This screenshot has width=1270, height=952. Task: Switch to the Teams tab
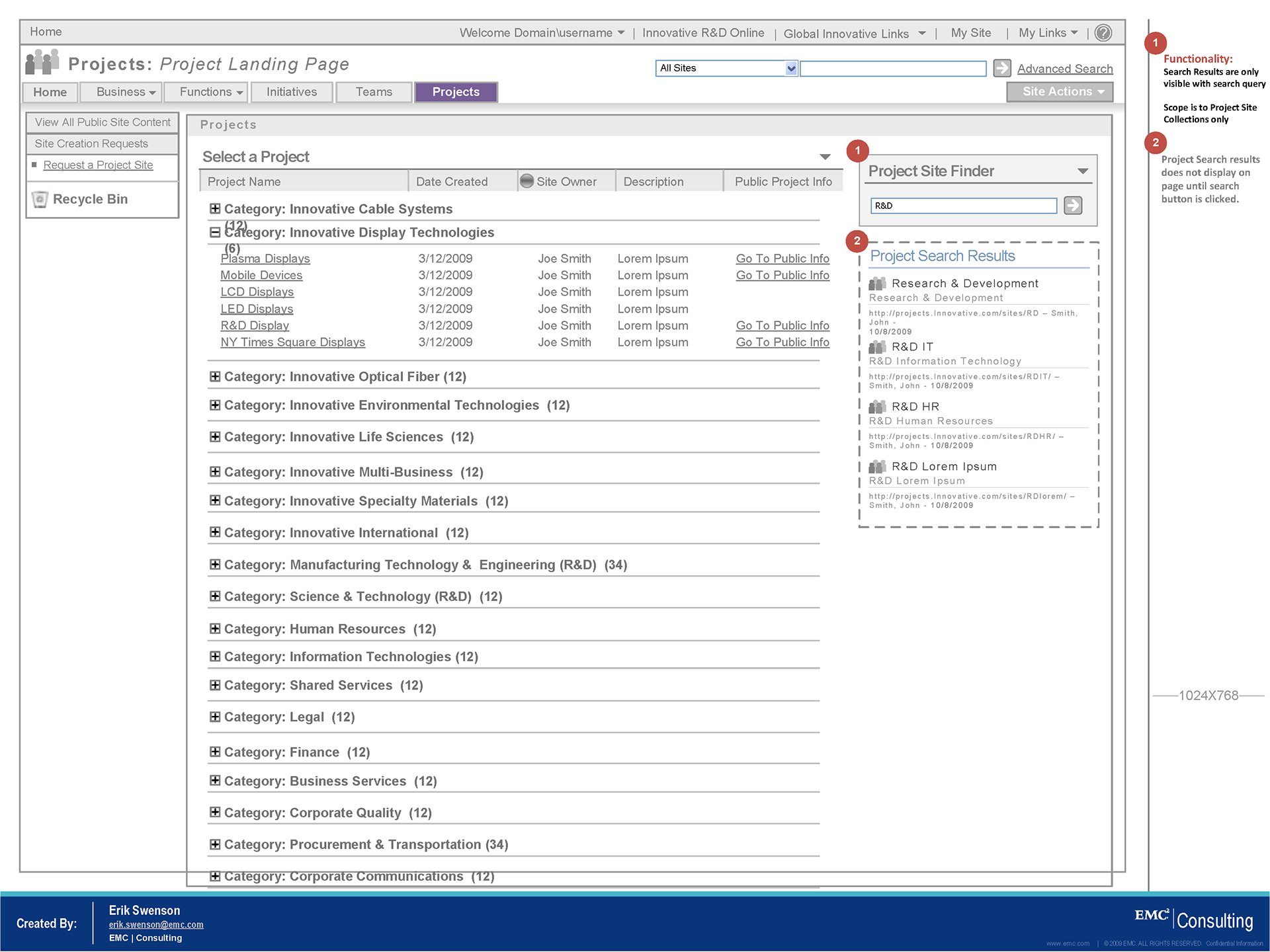pyautogui.click(x=374, y=92)
